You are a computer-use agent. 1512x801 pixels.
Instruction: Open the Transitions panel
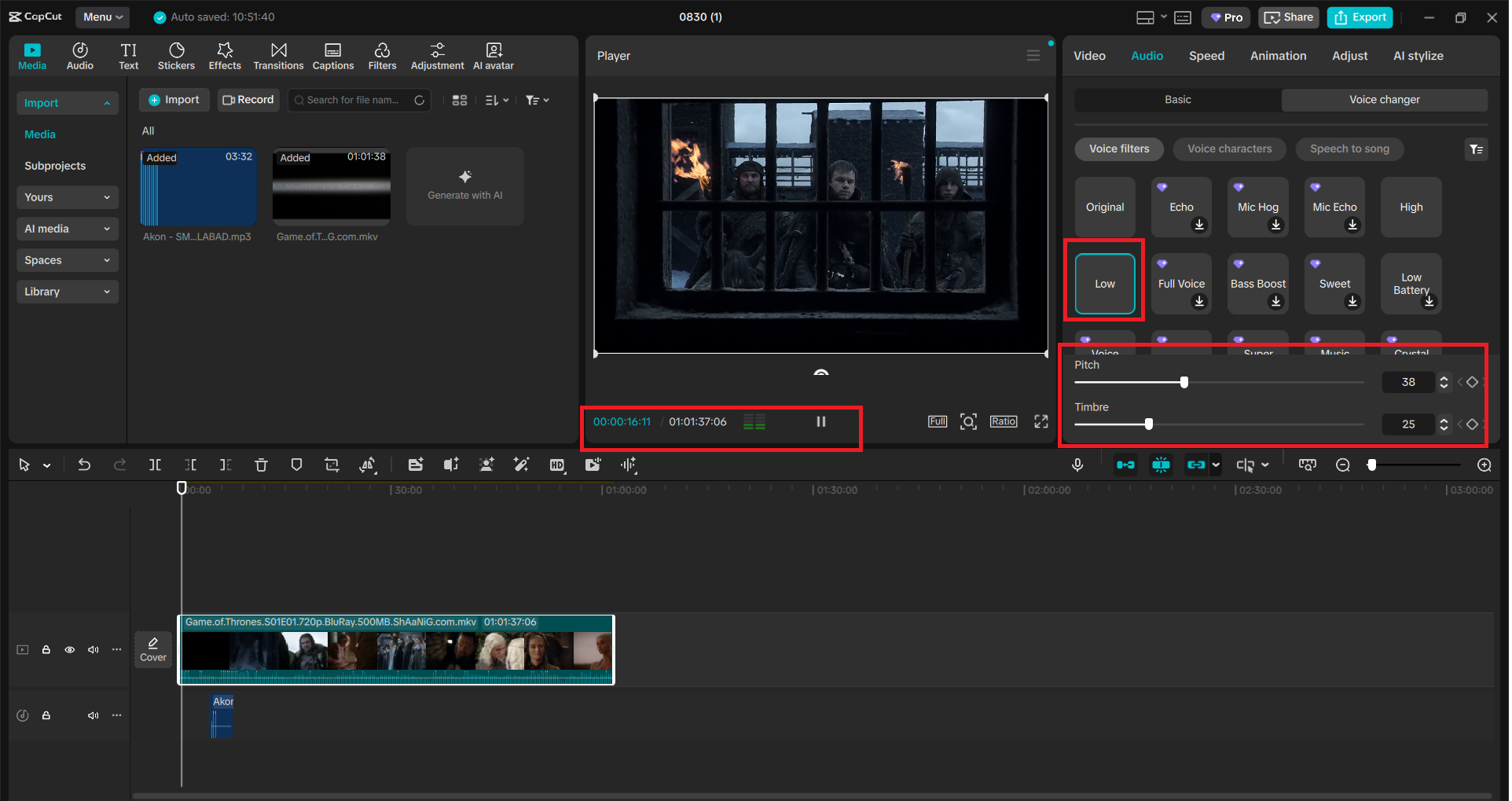pyautogui.click(x=278, y=57)
